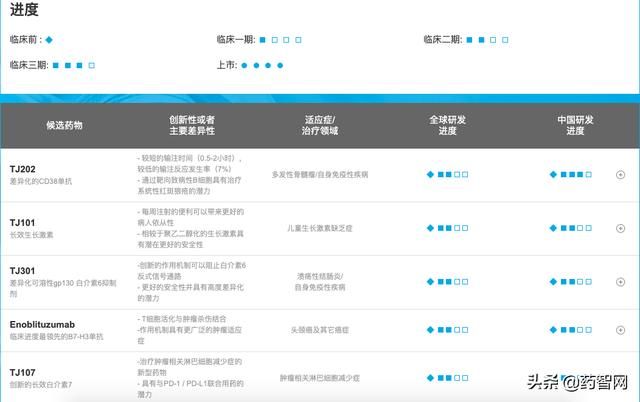This screenshot has width=640, height=402.
Task: Click the 长效生长激素 subtitle
Action: tap(31, 235)
